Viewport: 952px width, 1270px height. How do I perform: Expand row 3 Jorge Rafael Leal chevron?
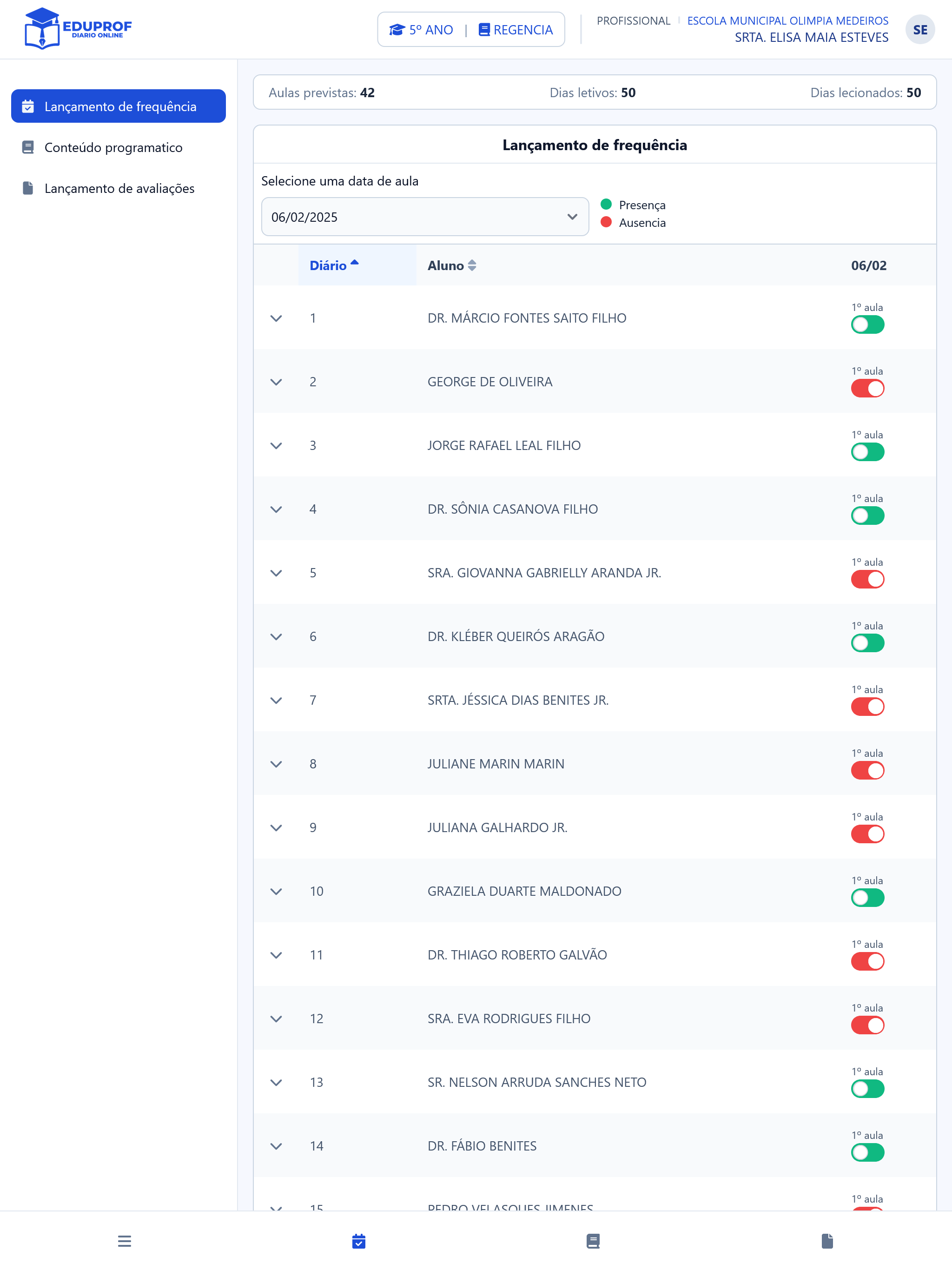(276, 445)
